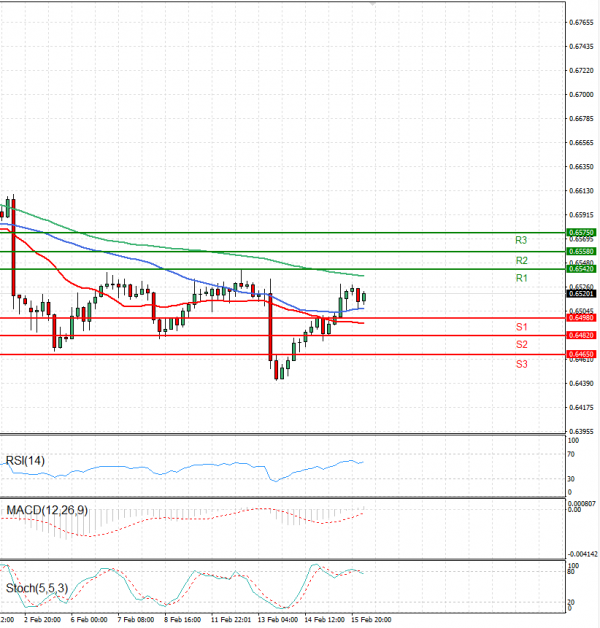Click the S3 support label
Image resolution: width=600 pixels, height=628 pixels.
coord(521,364)
